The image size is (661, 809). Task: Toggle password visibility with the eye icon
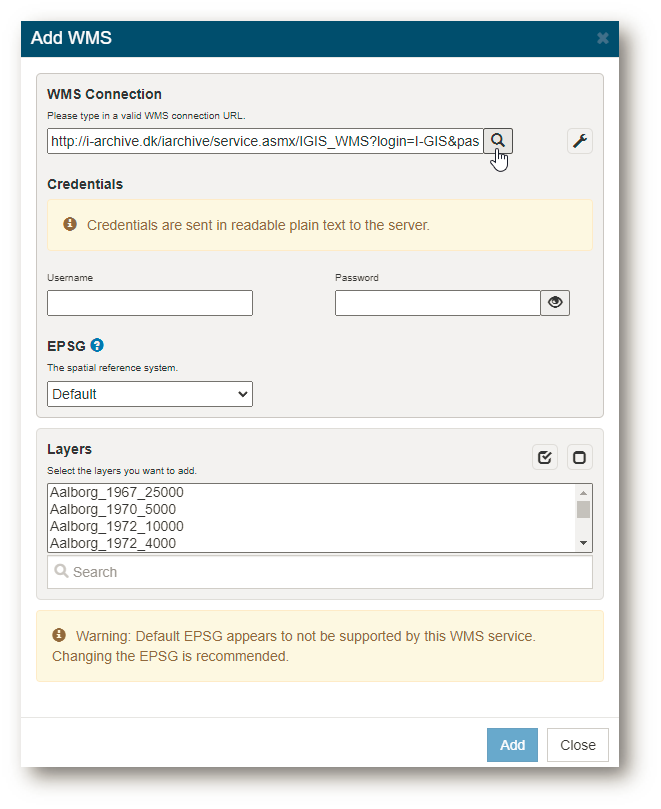coord(555,302)
